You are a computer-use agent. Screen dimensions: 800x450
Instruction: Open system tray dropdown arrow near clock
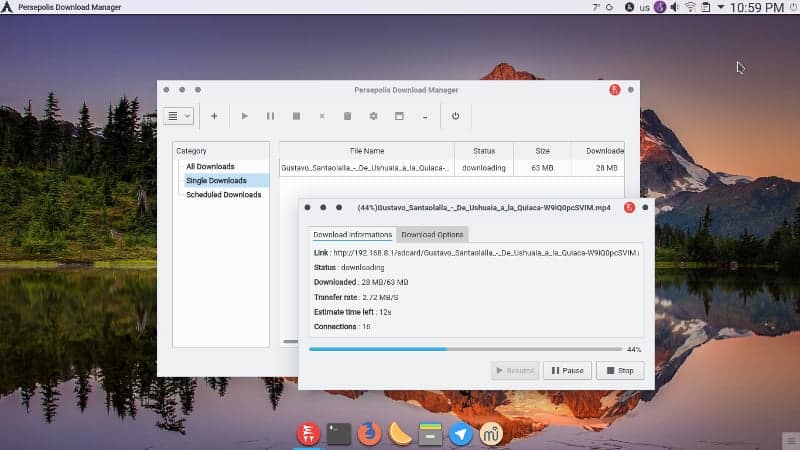720,7
